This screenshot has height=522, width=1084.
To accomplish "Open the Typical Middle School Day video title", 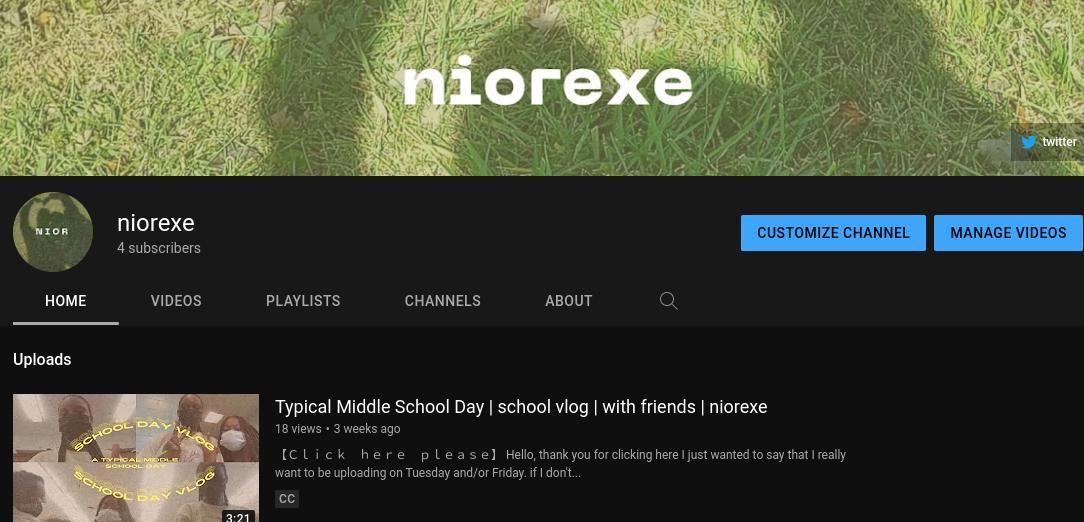I will 521,407.
